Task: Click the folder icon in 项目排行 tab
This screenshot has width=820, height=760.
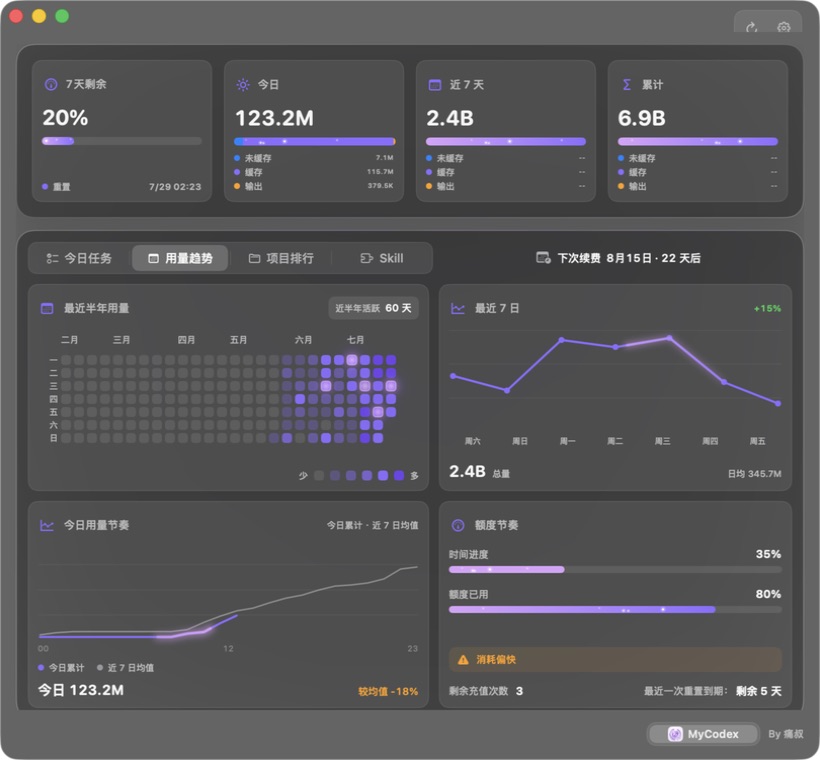Action: 254,258
